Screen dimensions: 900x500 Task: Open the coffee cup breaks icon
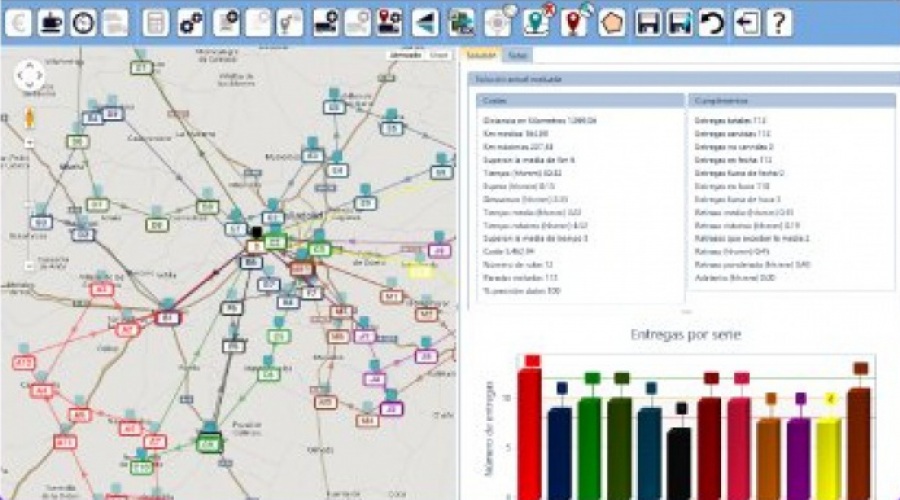51,23
